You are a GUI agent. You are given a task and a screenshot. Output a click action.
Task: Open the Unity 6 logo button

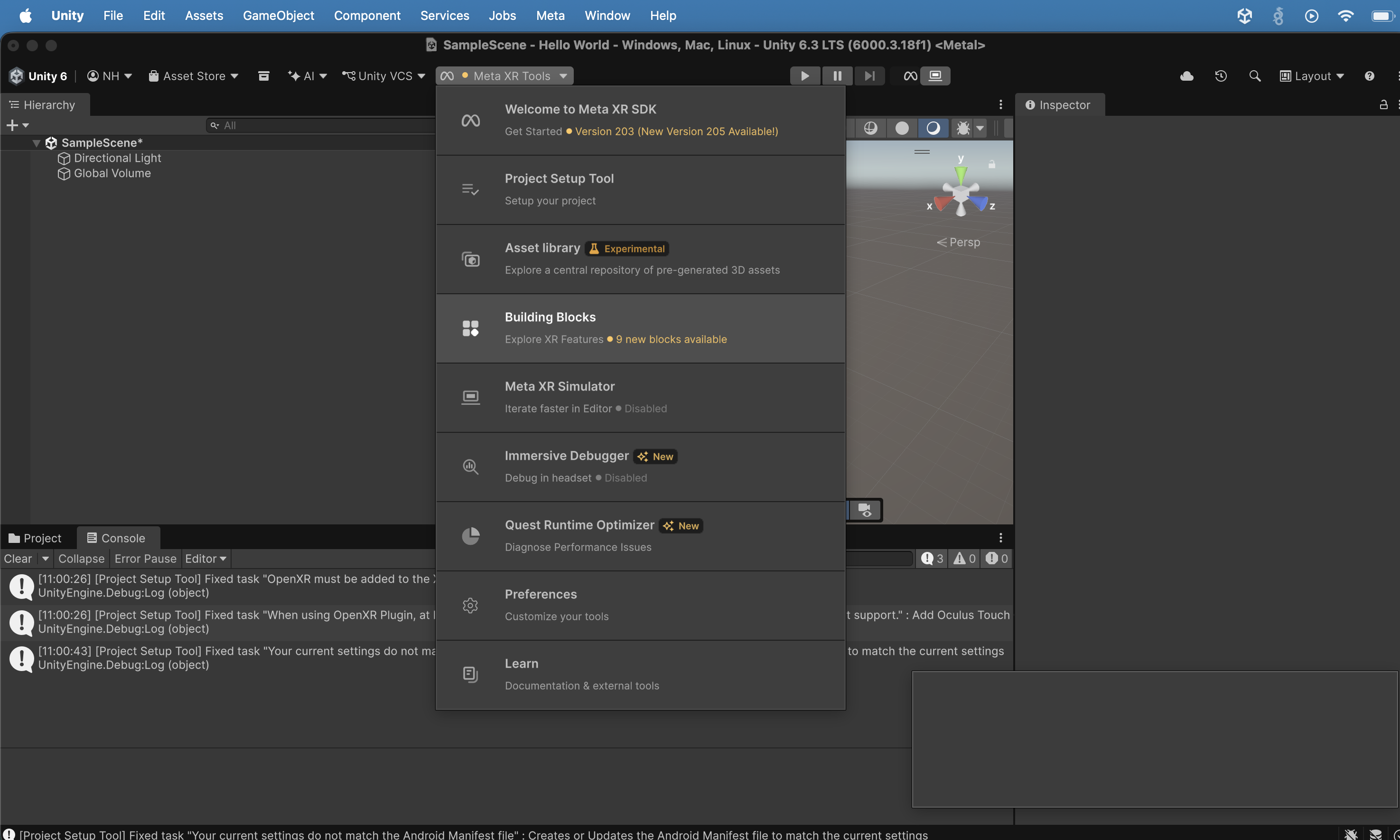(x=38, y=76)
